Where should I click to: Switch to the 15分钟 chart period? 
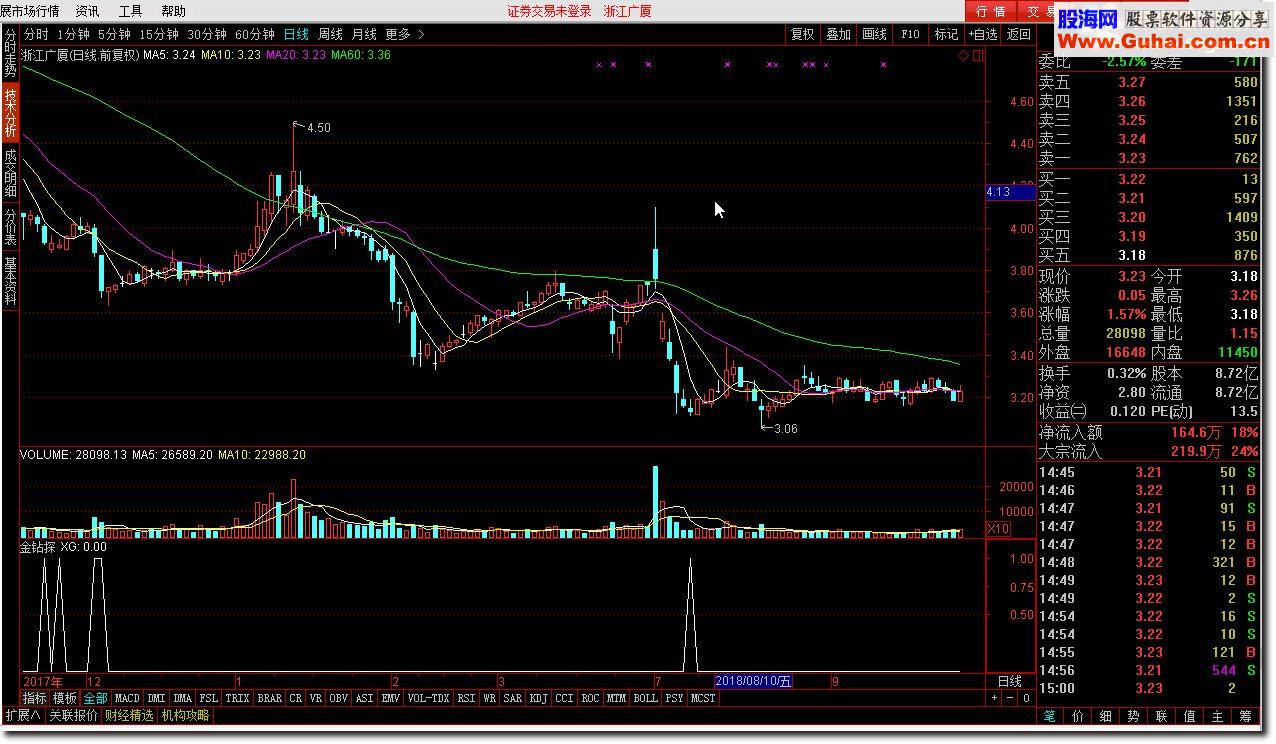159,34
